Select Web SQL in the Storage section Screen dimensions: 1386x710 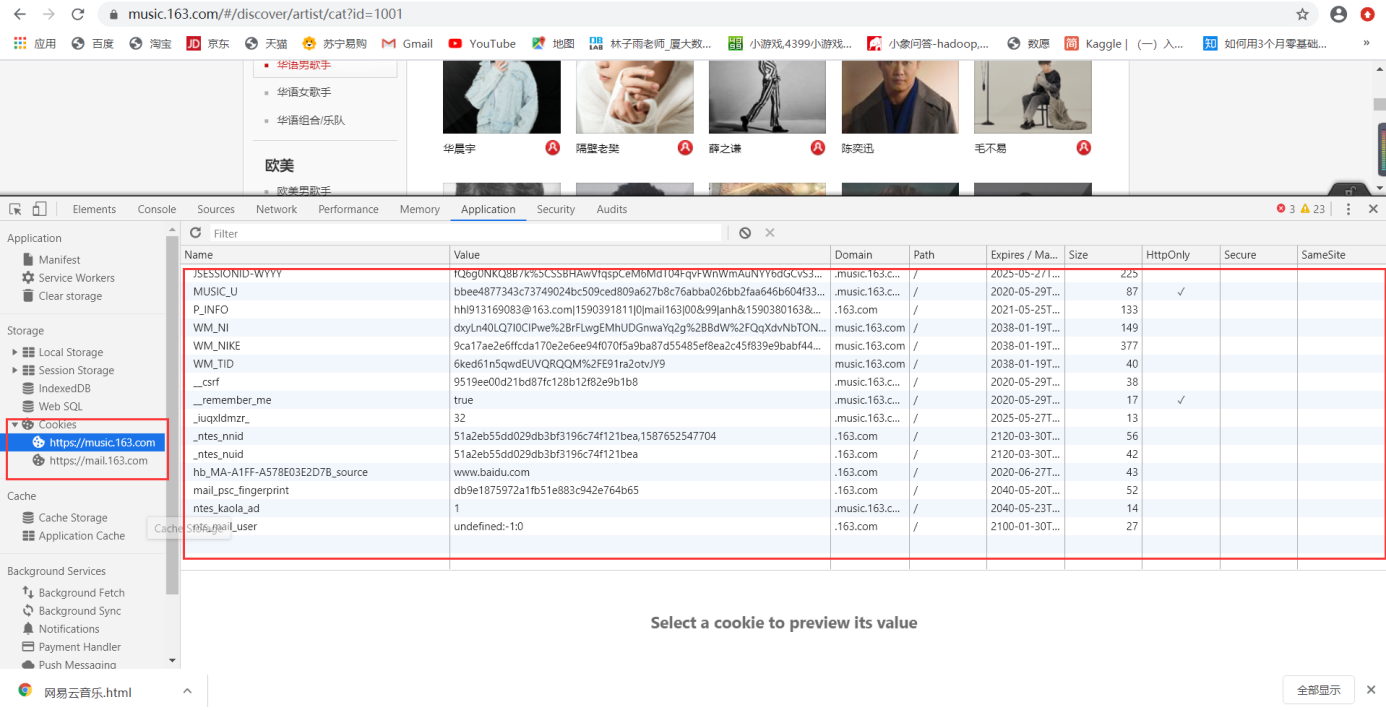[x=60, y=406]
